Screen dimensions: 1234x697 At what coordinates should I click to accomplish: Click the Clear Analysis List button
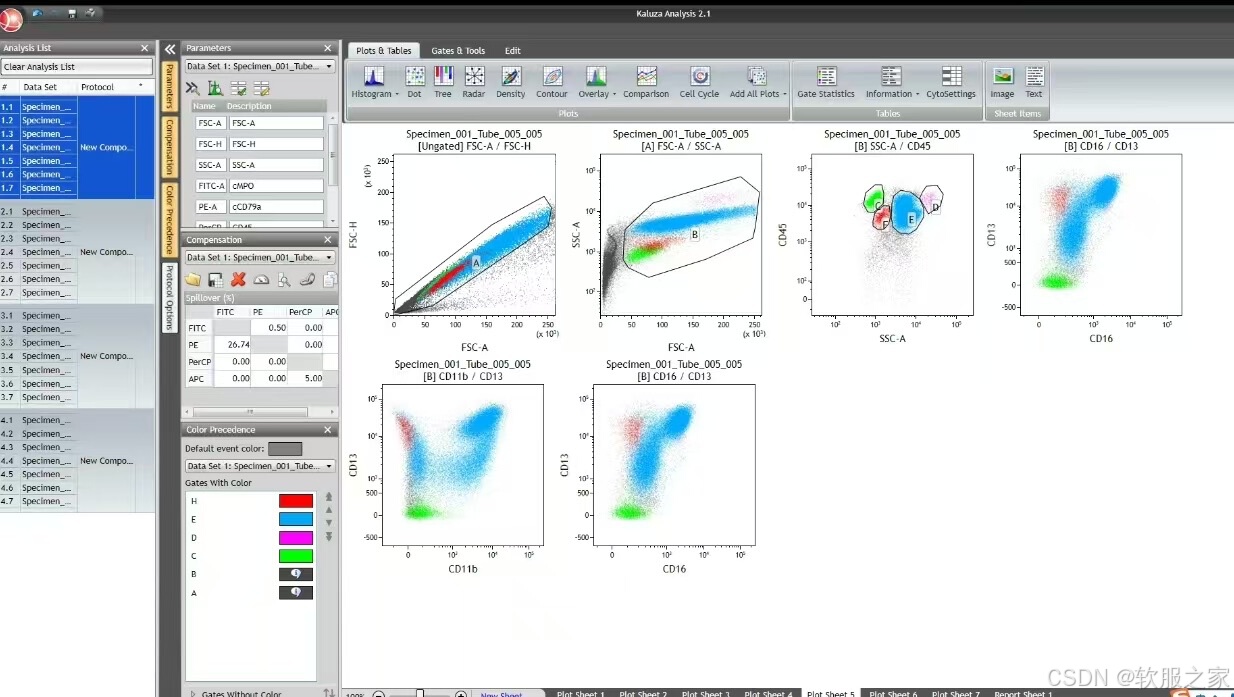pyautogui.click(x=77, y=66)
